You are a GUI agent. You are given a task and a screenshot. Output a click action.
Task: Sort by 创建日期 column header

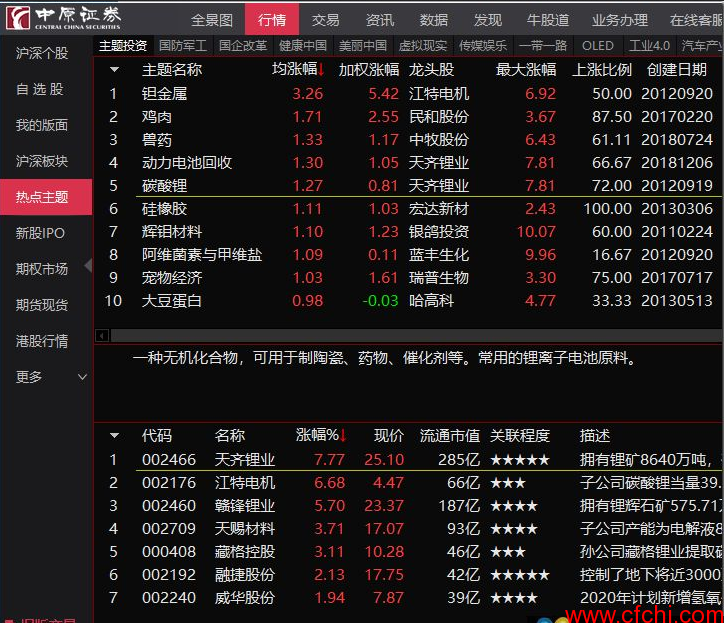[677, 69]
